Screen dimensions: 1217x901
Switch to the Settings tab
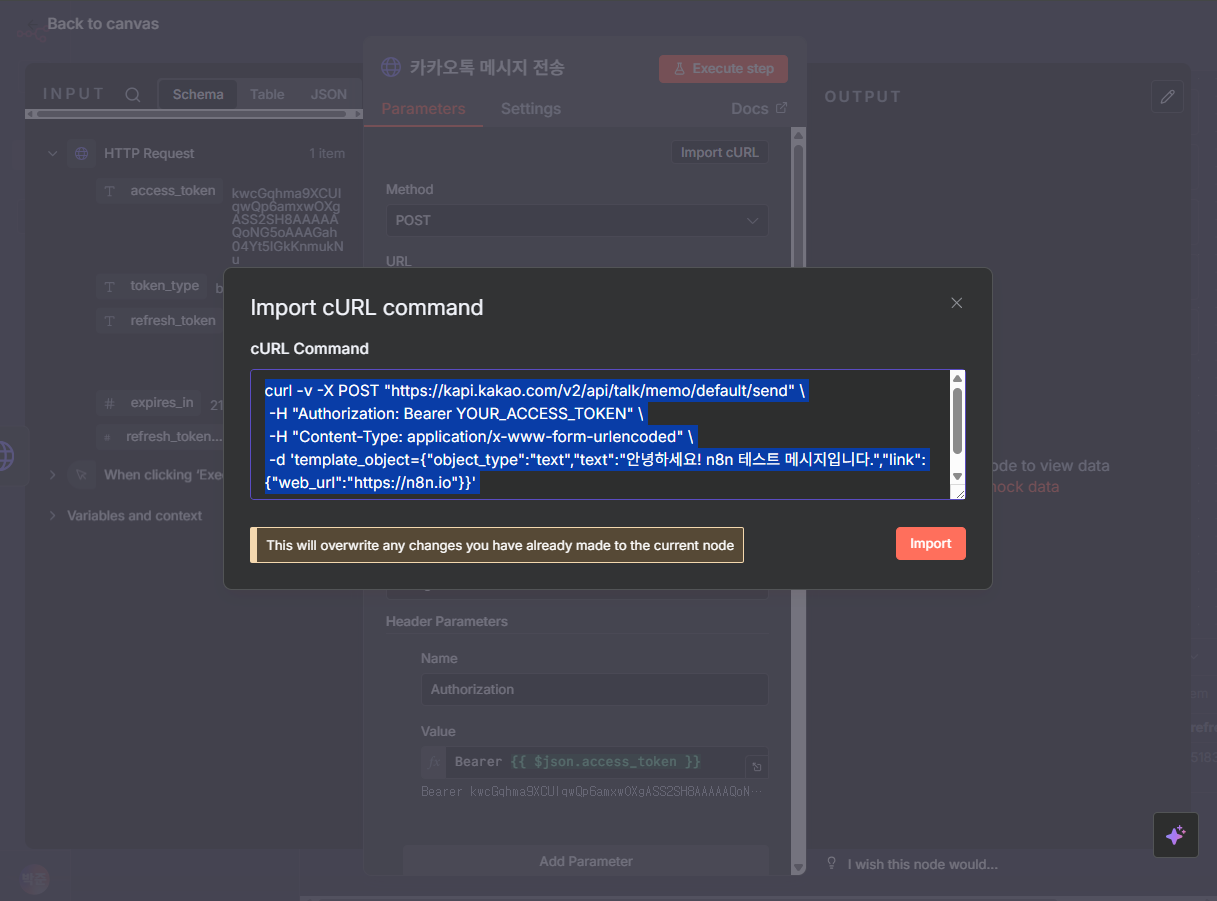point(530,109)
